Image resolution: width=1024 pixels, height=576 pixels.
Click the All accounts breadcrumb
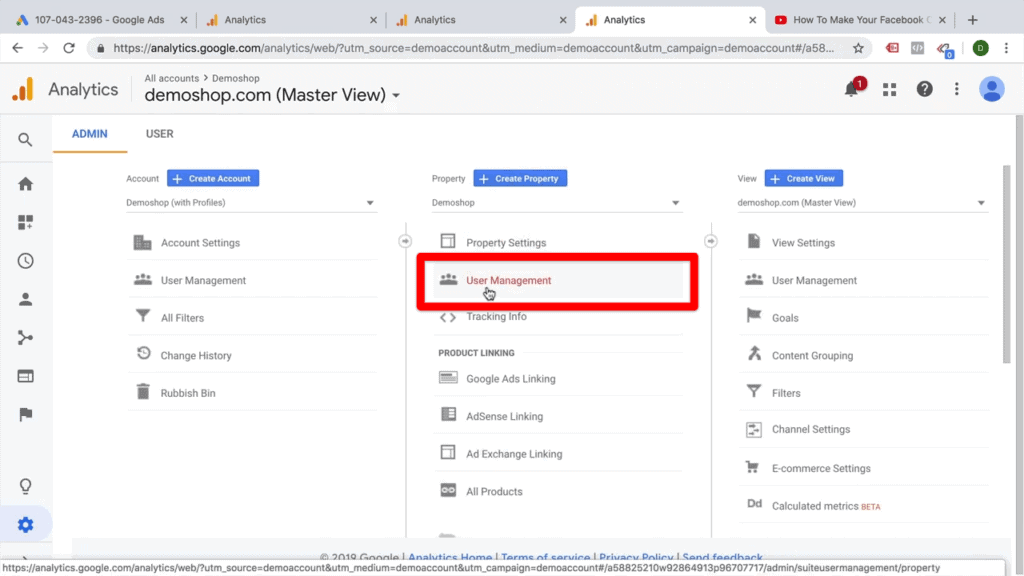pos(172,78)
